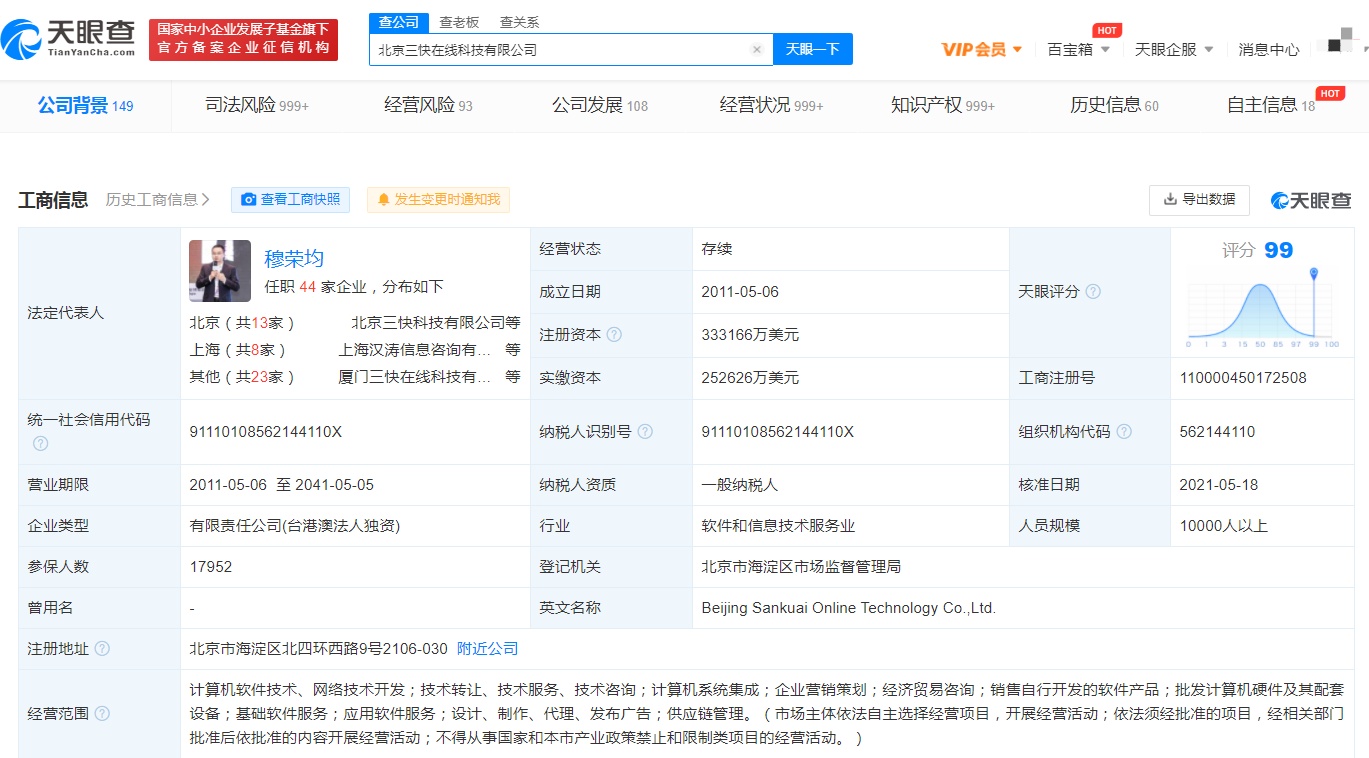Viewport: 1369px width, 758px height.
Task: Click the 查看工商快照 button
Action: pyautogui.click(x=290, y=200)
